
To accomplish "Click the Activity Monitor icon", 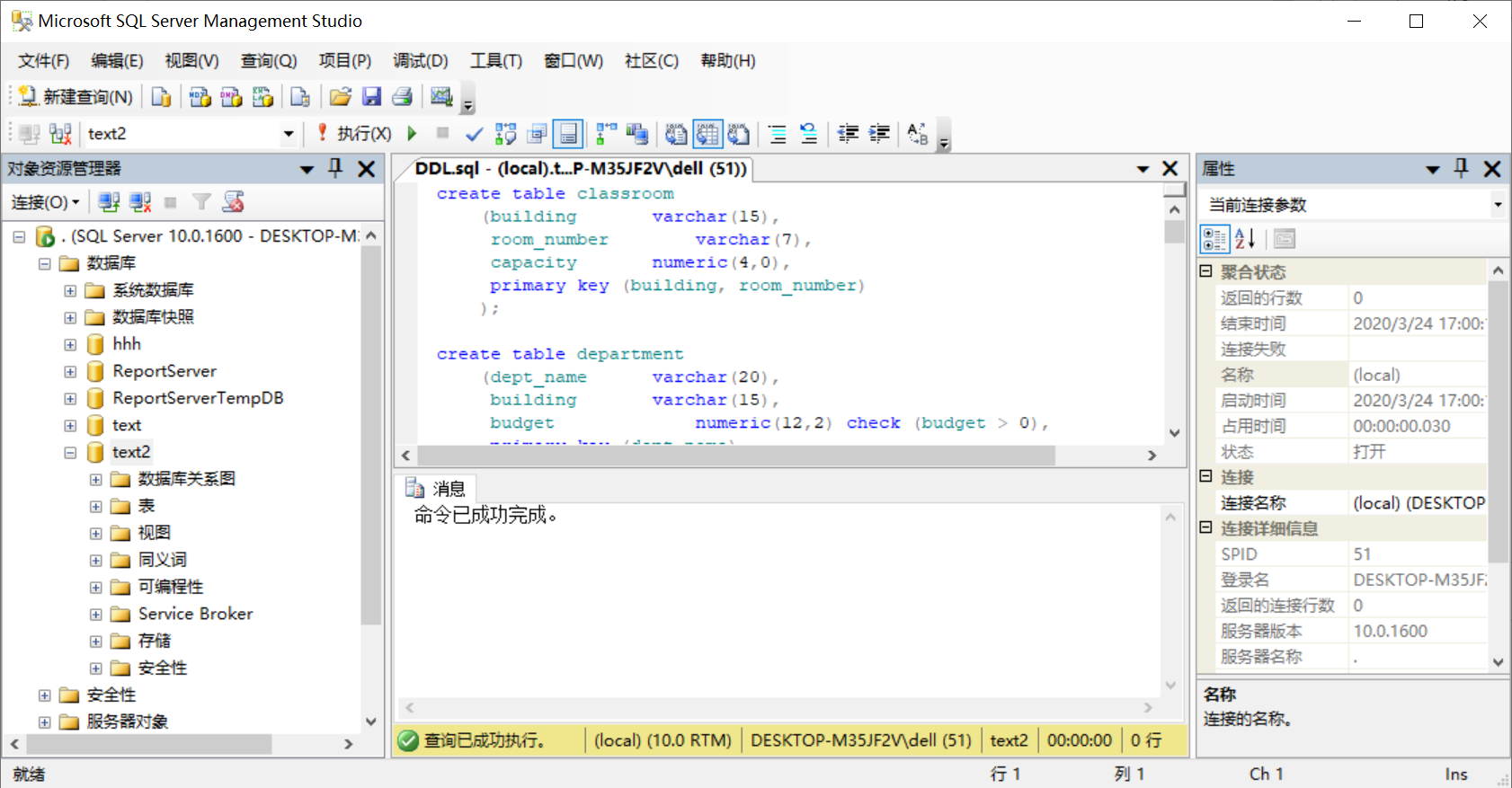I will (x=441, y=97).
